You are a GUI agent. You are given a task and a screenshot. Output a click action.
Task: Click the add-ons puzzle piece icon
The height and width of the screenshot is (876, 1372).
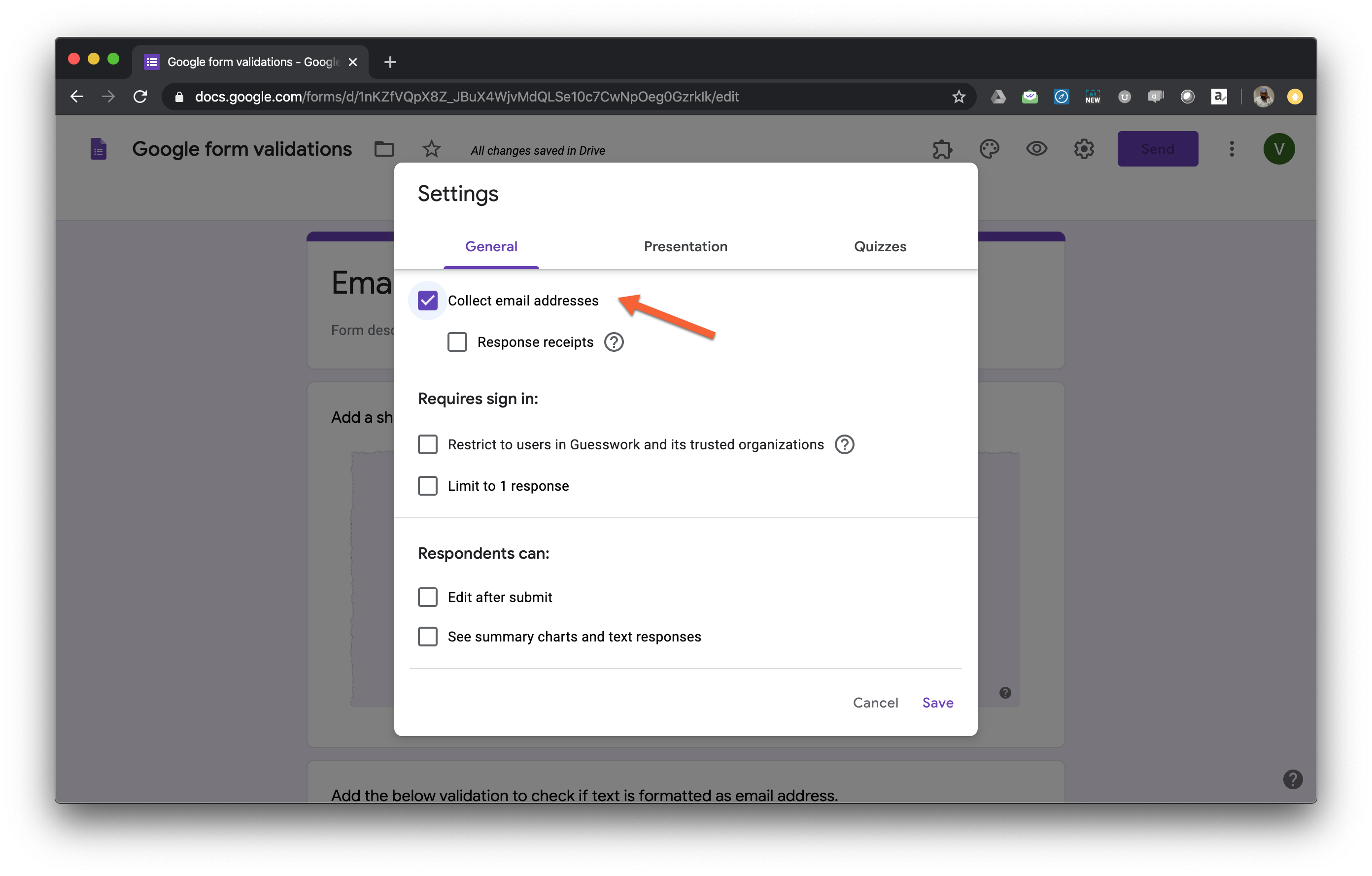942,149
